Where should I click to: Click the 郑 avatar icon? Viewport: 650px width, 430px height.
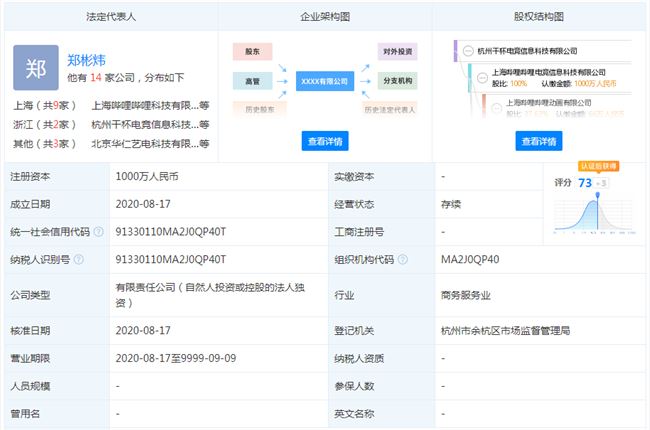click(x=35, y=68)
